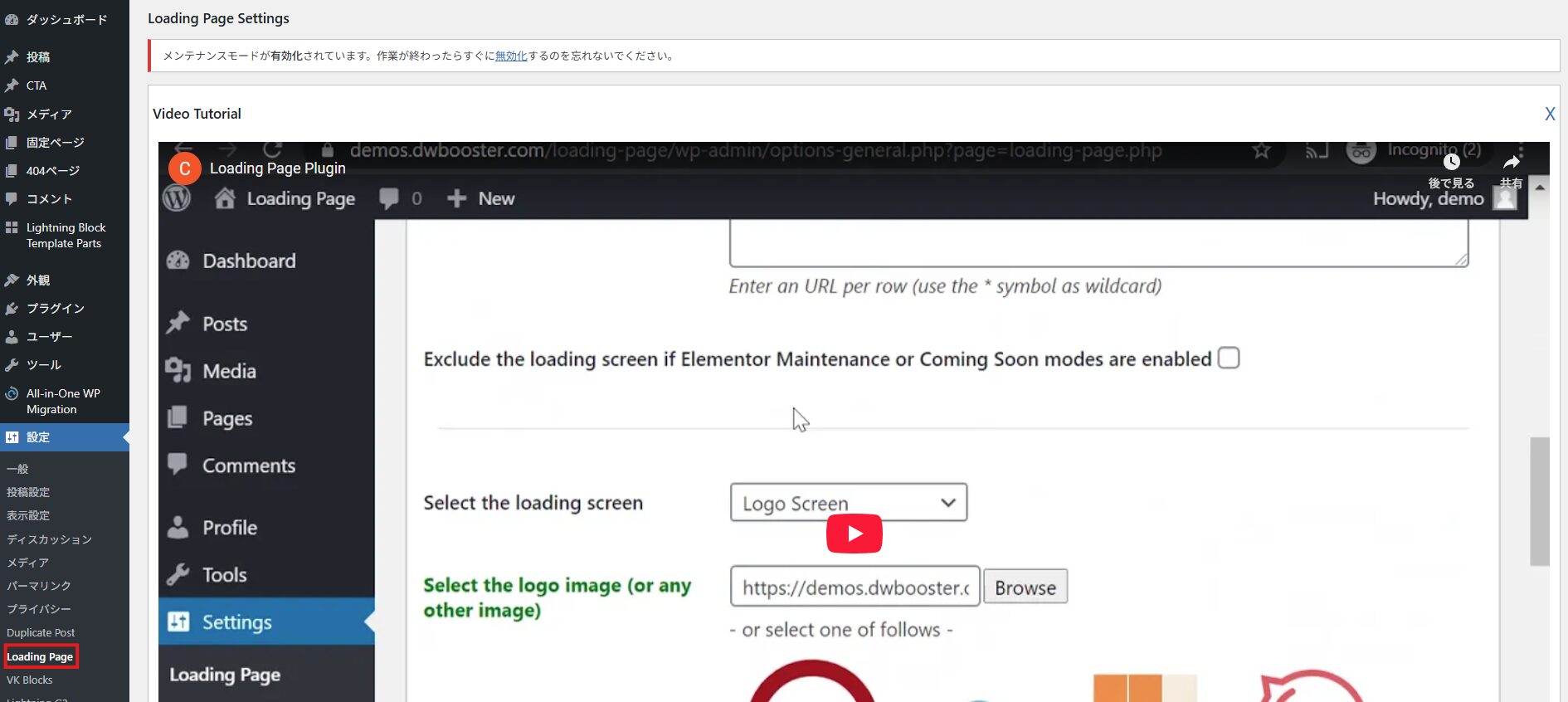Screen dimensions: 1568x702
Task: Click the 無効化 link in notice
Action: (x=511, y=56)
